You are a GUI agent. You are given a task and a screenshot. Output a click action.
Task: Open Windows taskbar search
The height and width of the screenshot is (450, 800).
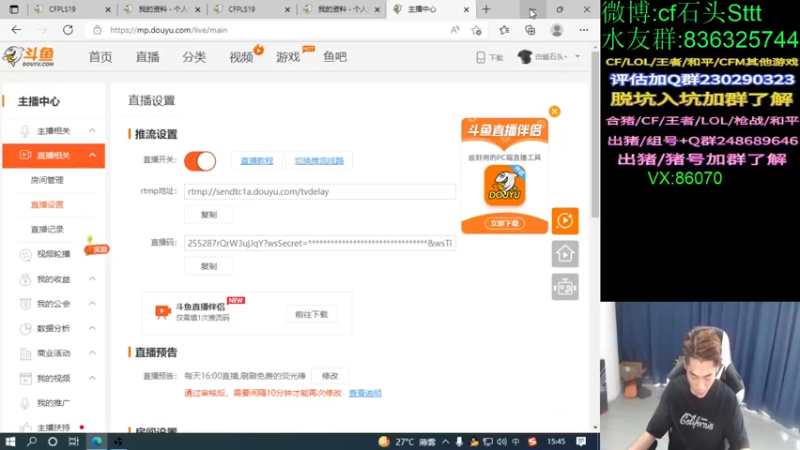32,441
